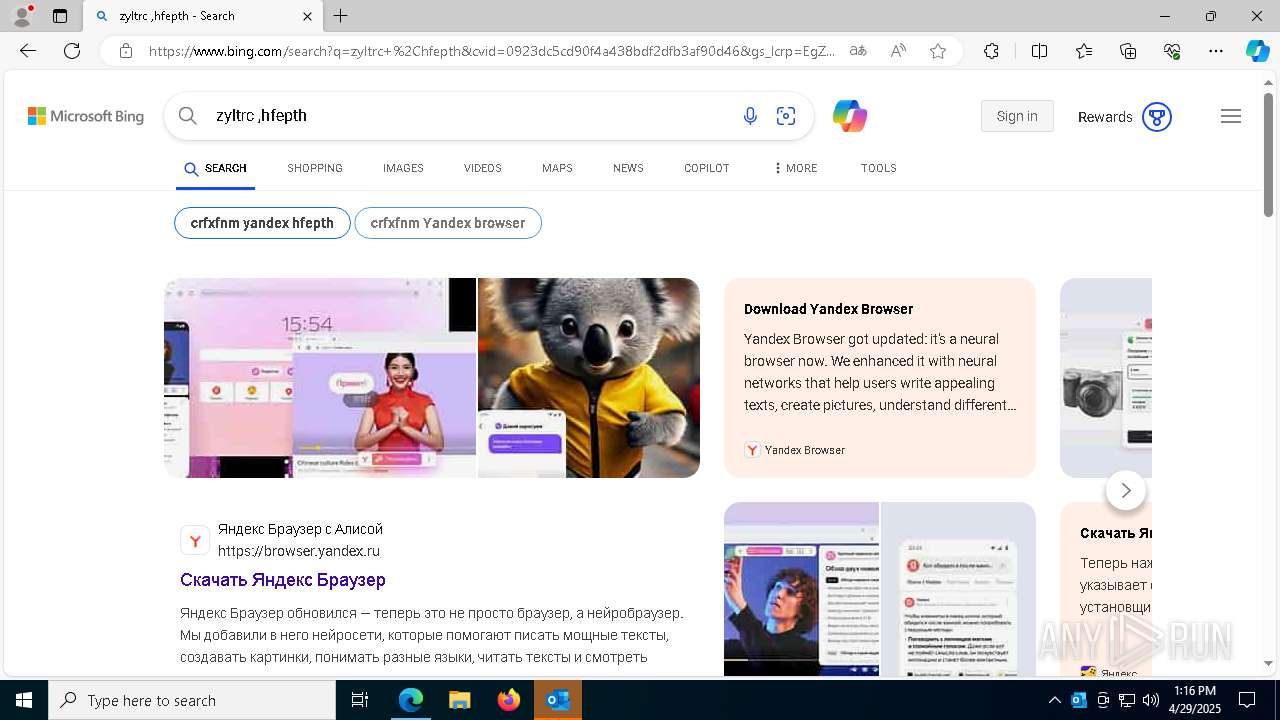Image resolution: width=1280 pixels, height=720 pixels.
Task: Open Browser essentials icon
Action: pyautogui.click(x=1172, y=51)
